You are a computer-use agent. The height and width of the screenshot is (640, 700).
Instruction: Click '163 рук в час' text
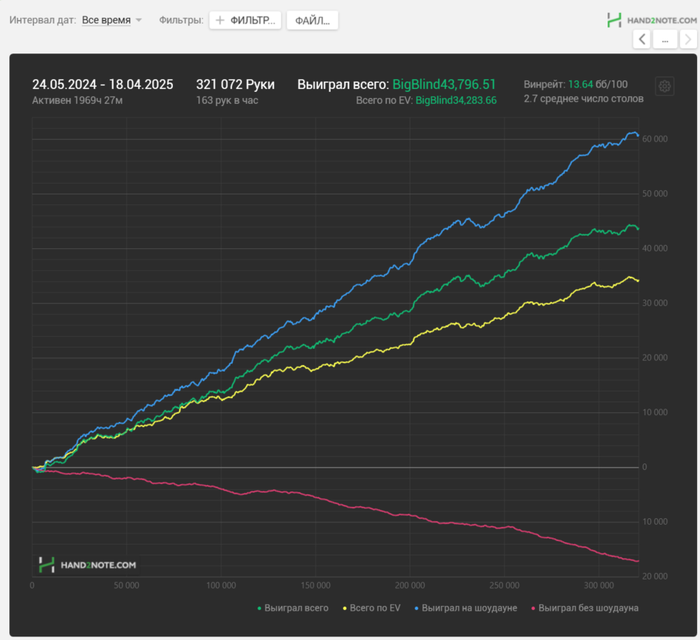coord(227,100)
